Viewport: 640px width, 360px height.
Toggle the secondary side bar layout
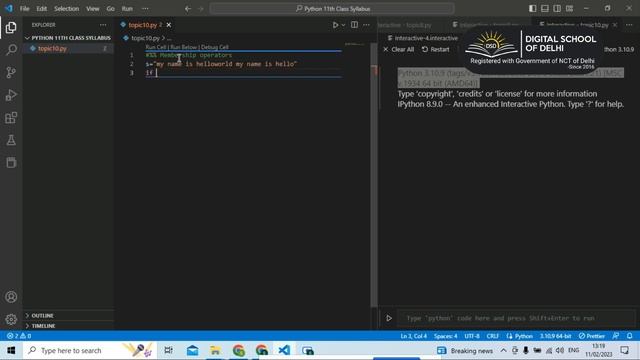[557, 9]
